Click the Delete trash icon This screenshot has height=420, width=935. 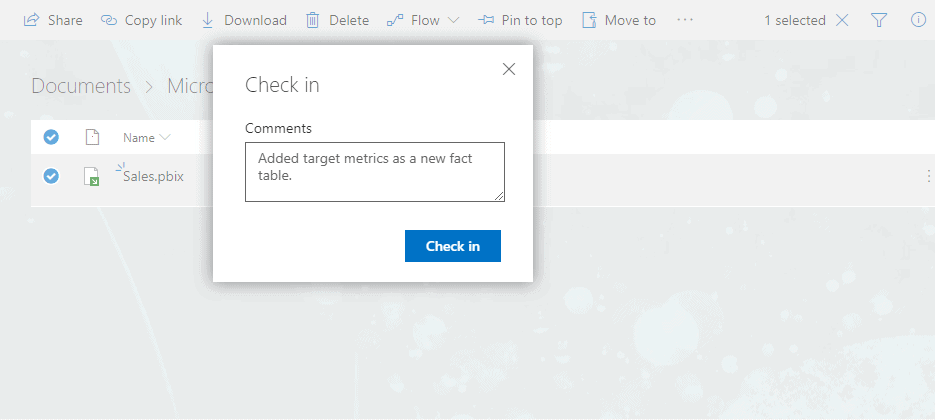click(x=313, y=20)
